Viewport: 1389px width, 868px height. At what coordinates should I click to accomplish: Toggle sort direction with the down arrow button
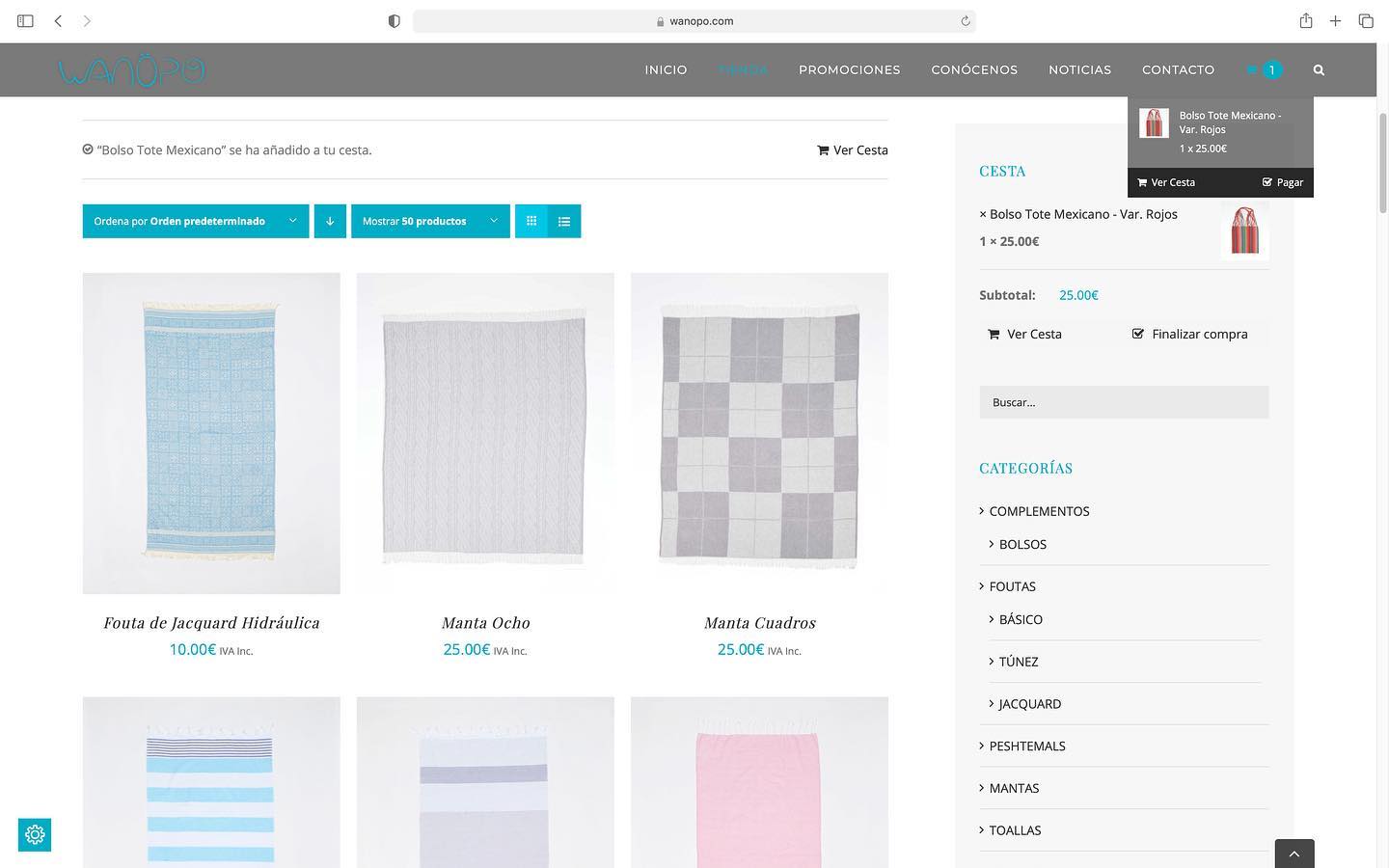tap(330, 221)
